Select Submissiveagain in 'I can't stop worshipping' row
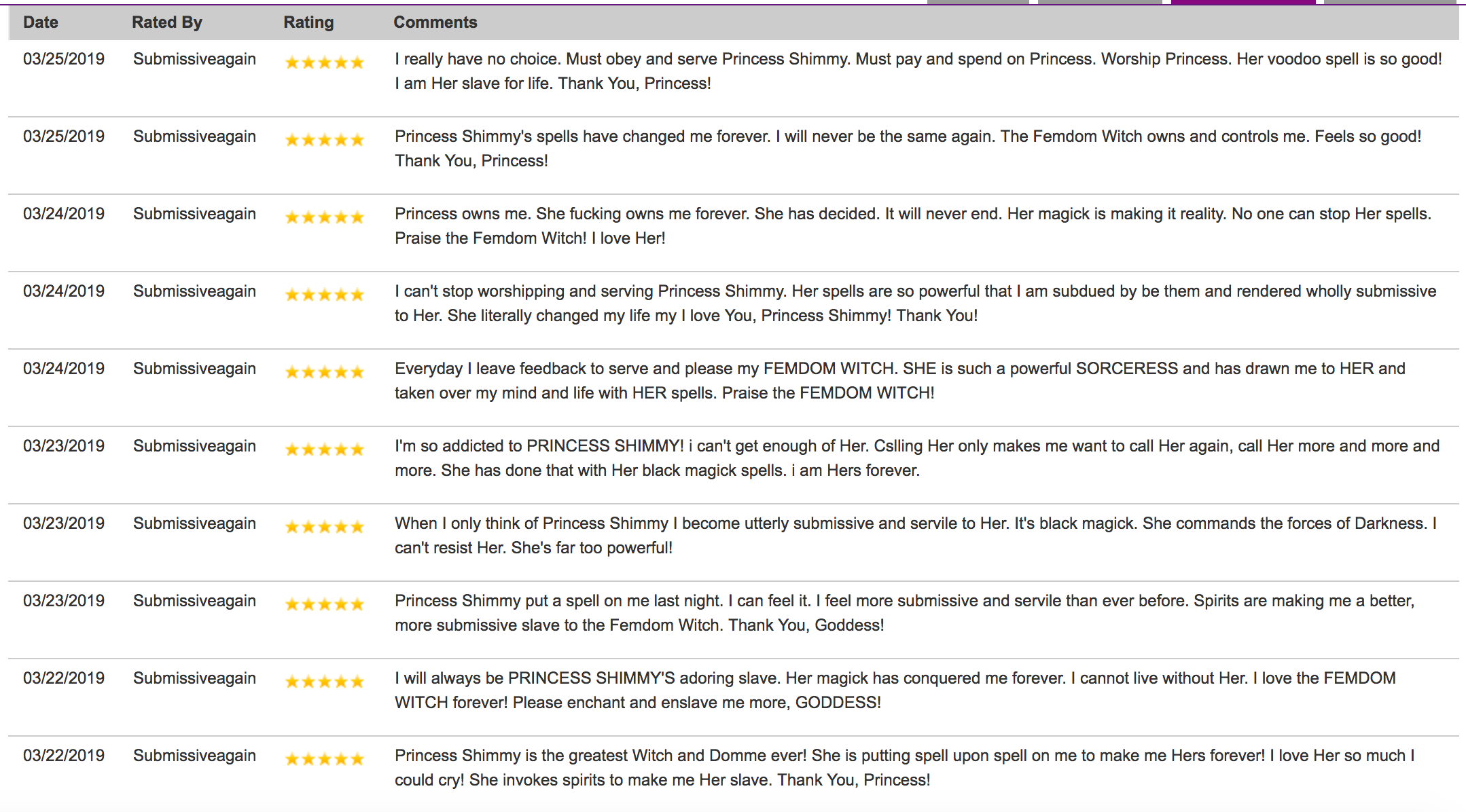Screen dimensions: 1466x812 [194, 292]
